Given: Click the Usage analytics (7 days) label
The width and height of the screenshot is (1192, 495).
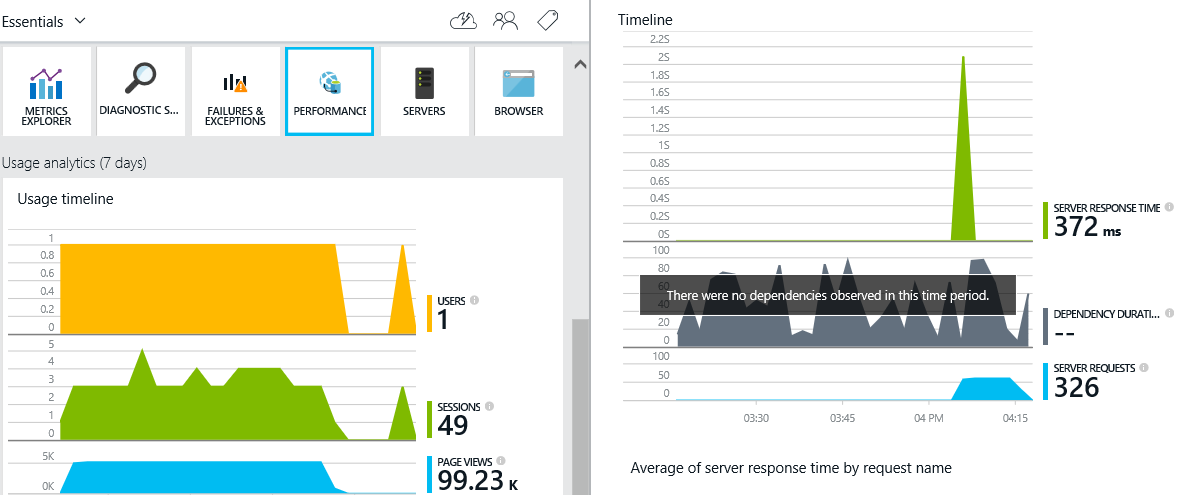Looking at the screenshot, I should (74, 163).
